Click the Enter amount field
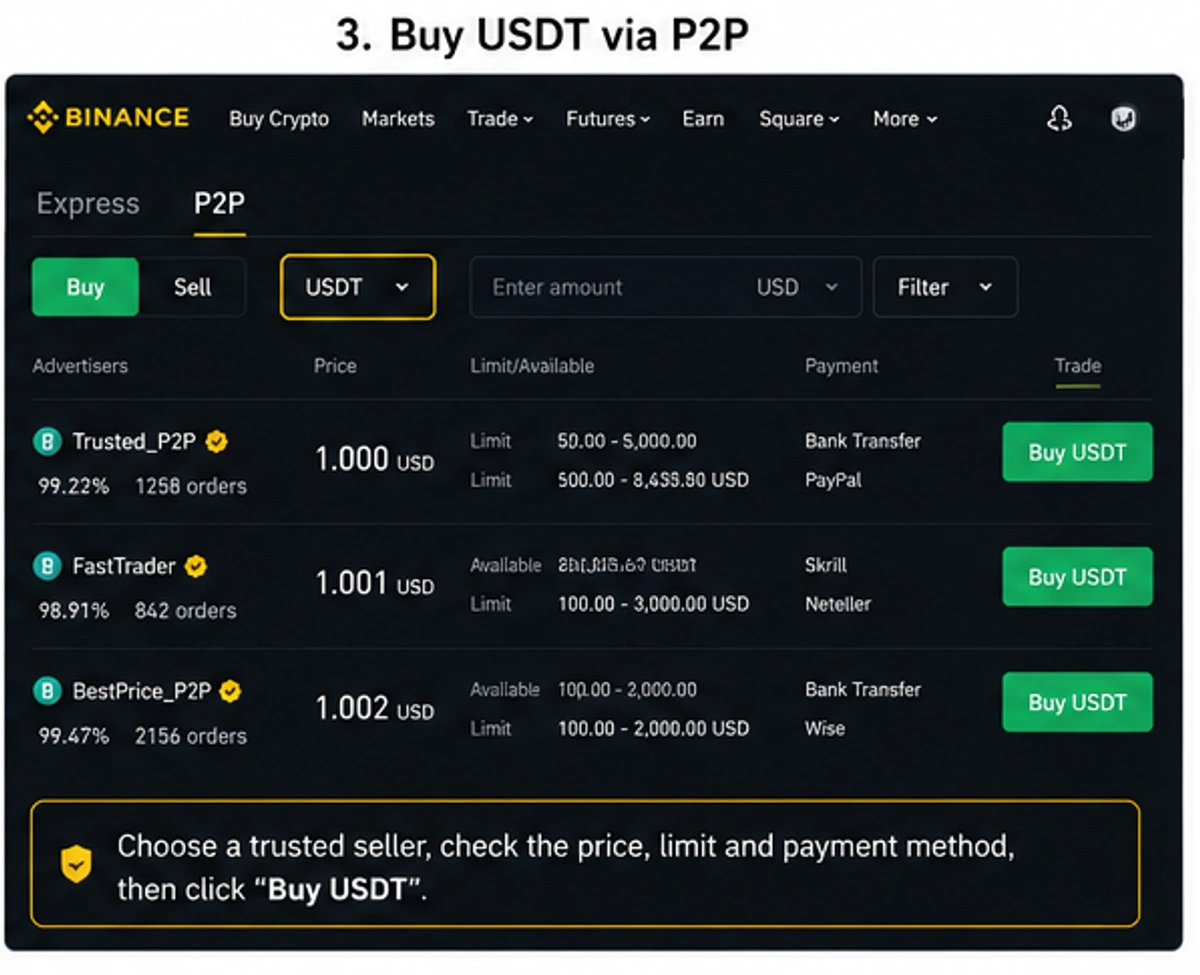 (x=665, y=287)
